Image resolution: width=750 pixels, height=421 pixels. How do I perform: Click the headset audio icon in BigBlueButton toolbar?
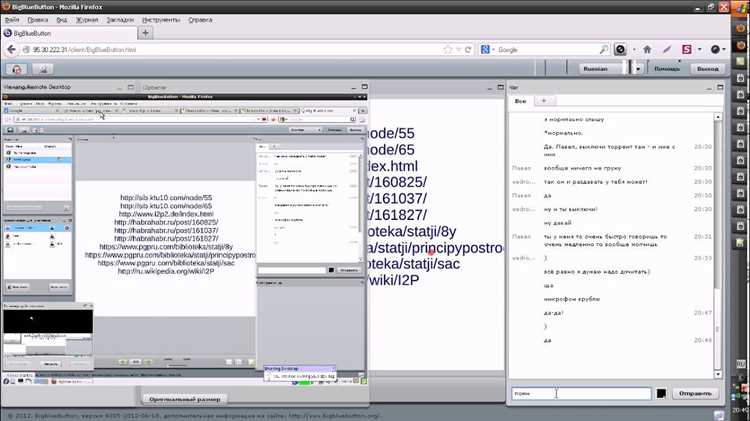16,69
